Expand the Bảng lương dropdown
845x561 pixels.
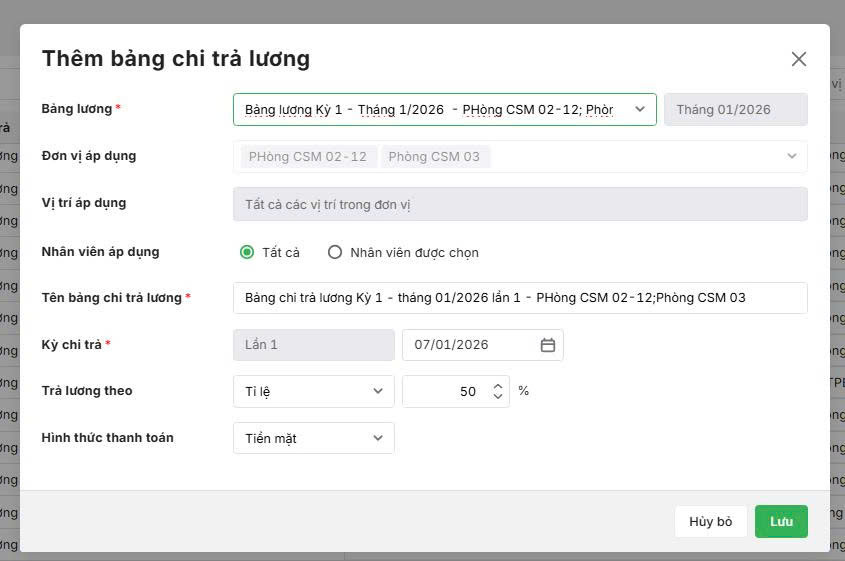(640, 109)
